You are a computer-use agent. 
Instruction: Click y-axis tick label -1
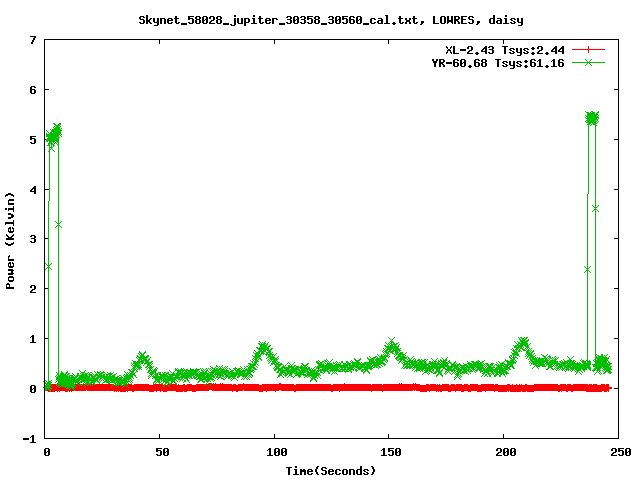(x=29, y=439)
